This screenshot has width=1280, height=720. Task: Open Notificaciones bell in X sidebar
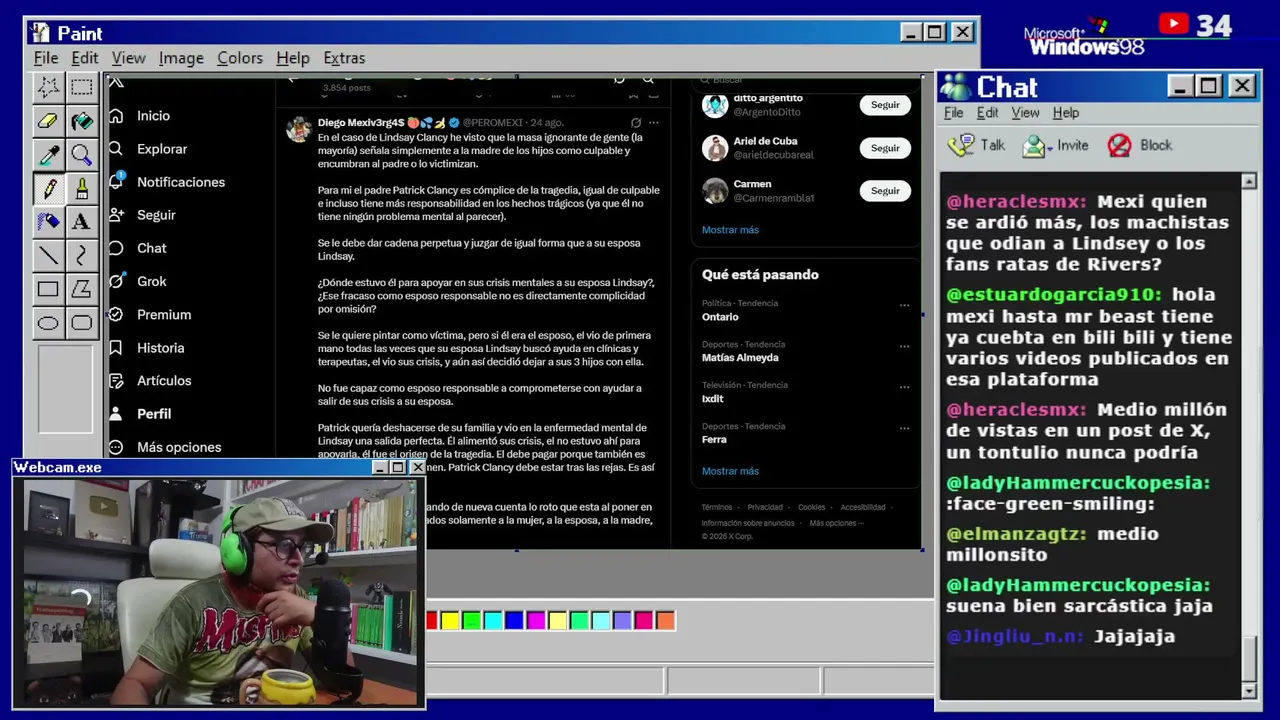(x=117, y=181)
